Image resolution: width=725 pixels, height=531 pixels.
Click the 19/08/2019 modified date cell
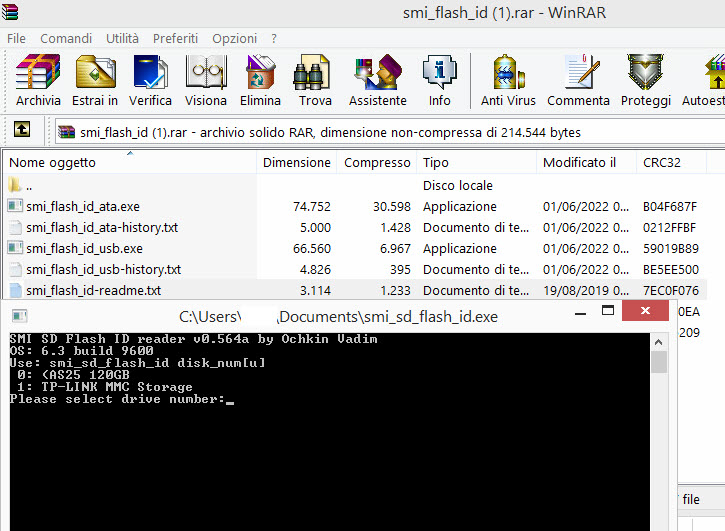click(x=586, y=290)
